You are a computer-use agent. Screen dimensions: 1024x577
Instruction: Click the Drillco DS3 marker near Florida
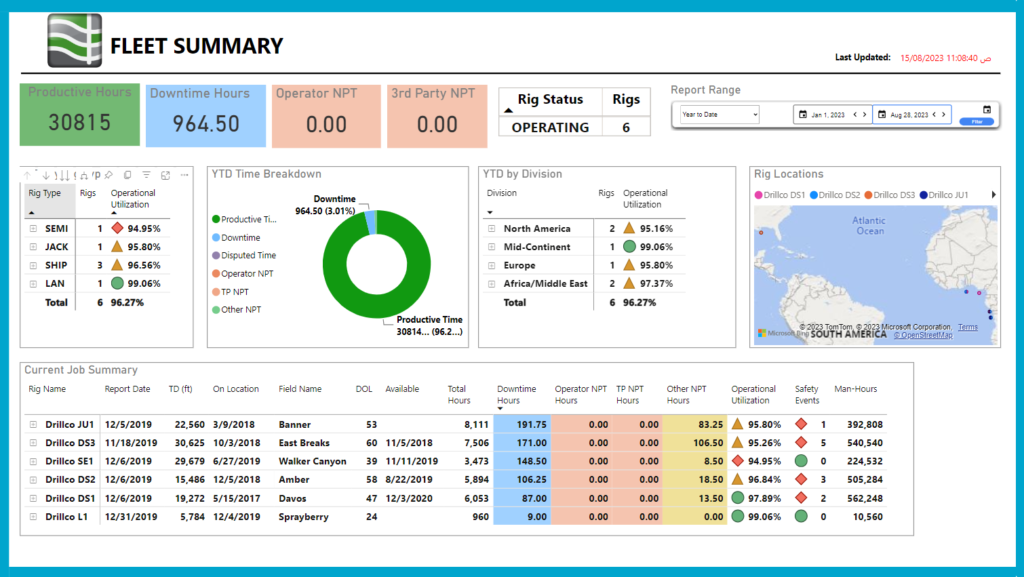point(761,232)
